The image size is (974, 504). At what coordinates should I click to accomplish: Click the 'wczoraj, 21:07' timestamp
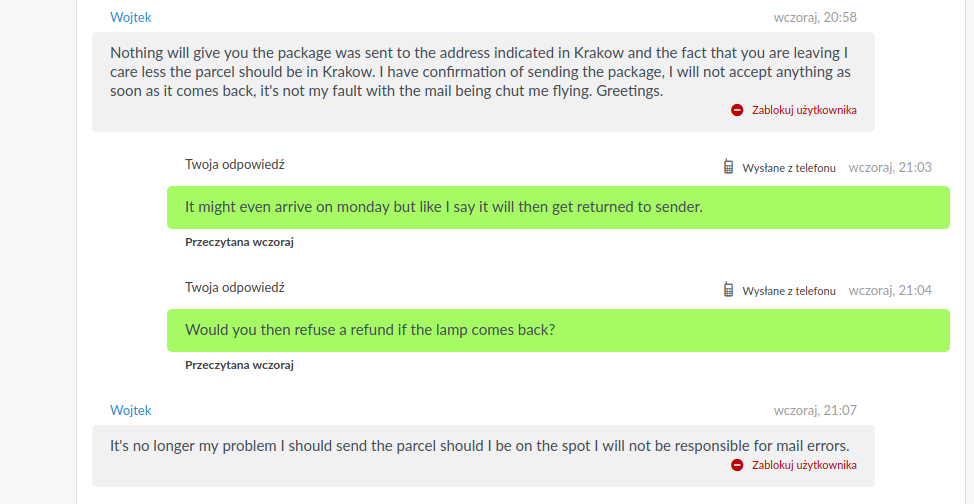pos(815,410)
